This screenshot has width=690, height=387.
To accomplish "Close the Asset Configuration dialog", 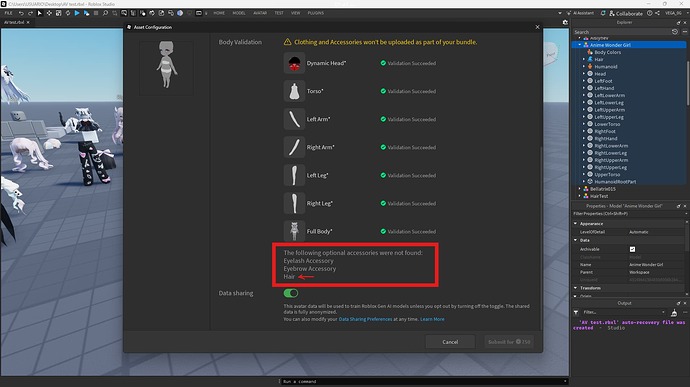I will (x=537, y=27).
